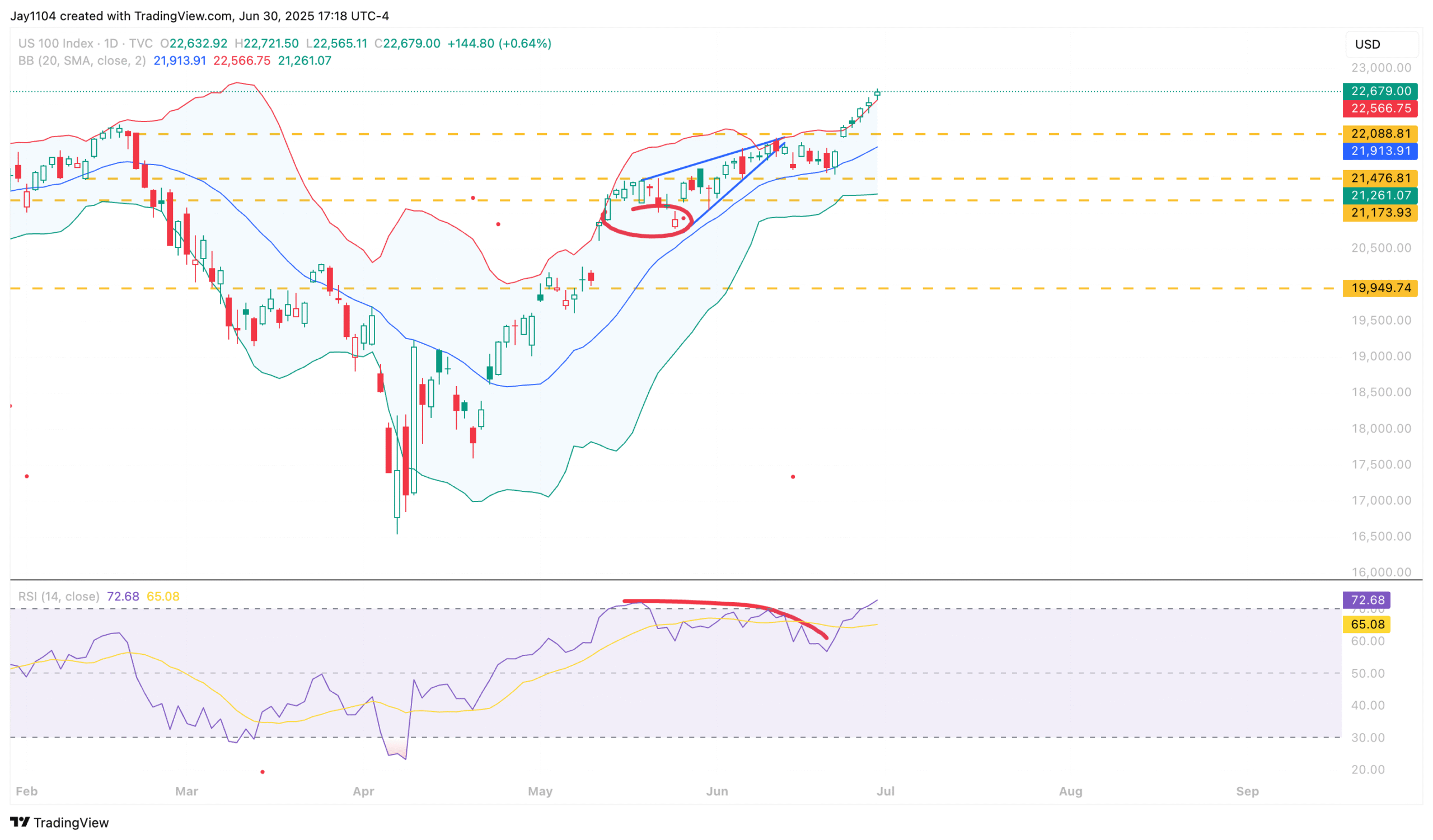Click the purple 72.68 RSI axis label

(x=1366, y=599)
